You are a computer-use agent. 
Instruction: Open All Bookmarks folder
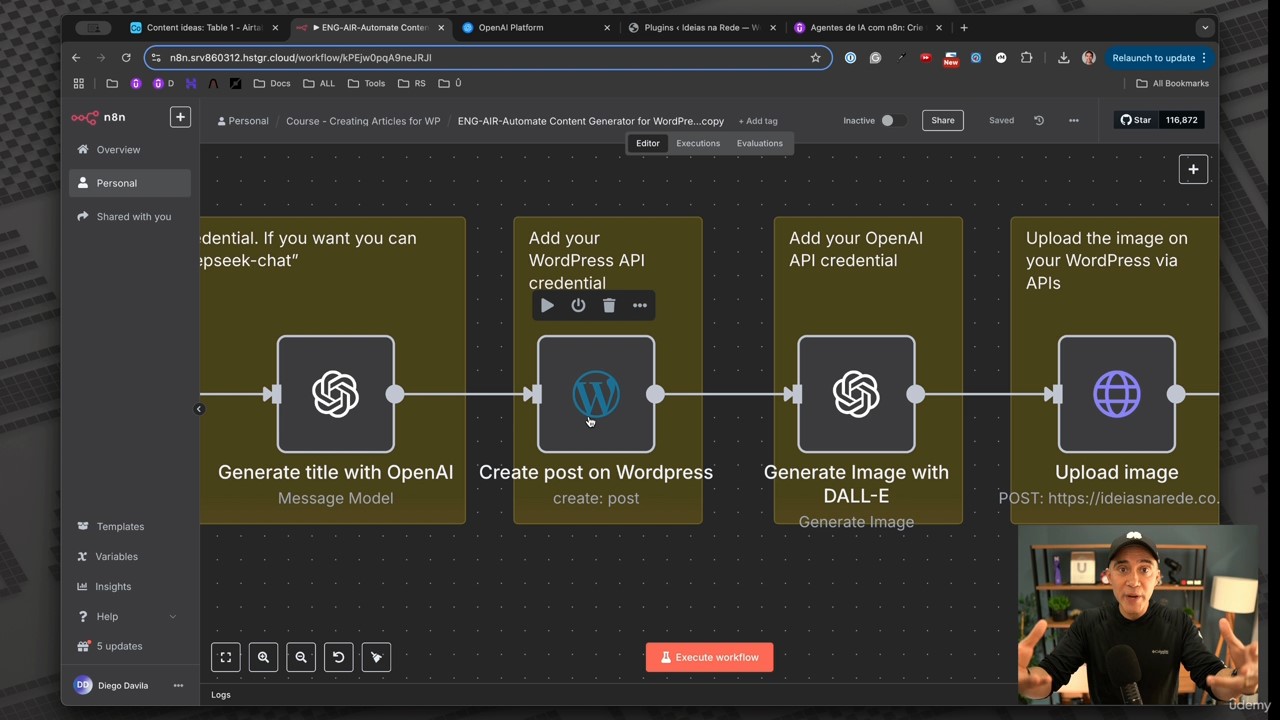(x=1172, y=83)
